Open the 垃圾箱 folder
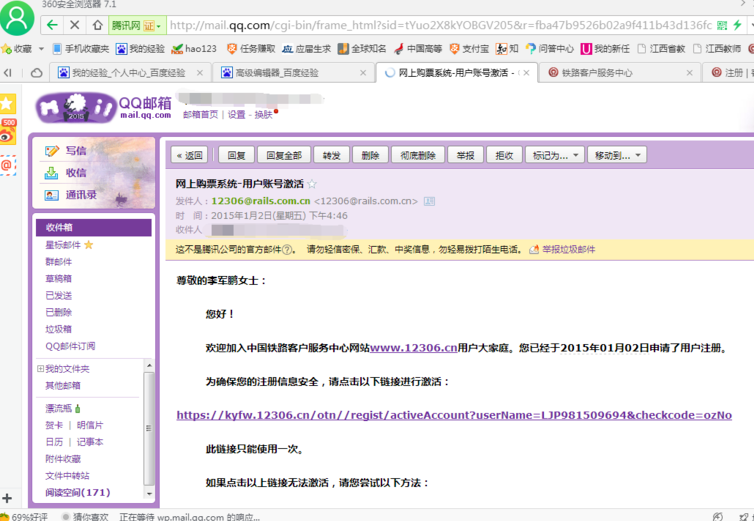This screenshot has height=521, width=754. pos(58,329)
